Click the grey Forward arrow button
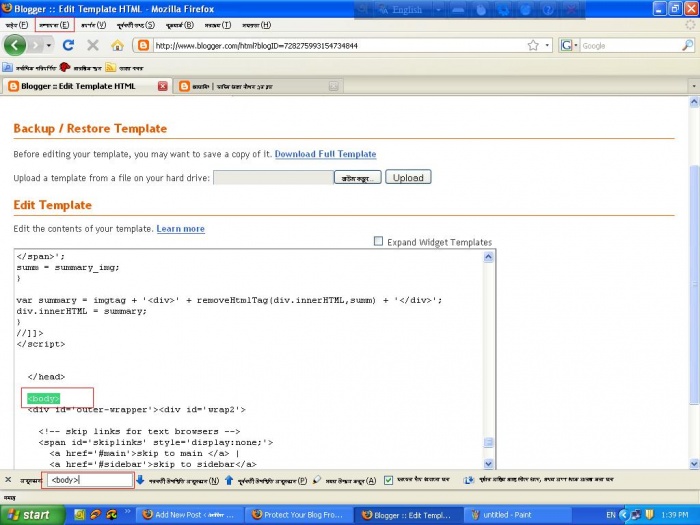This screenshot has width=700, height=525. click(36, 45)
